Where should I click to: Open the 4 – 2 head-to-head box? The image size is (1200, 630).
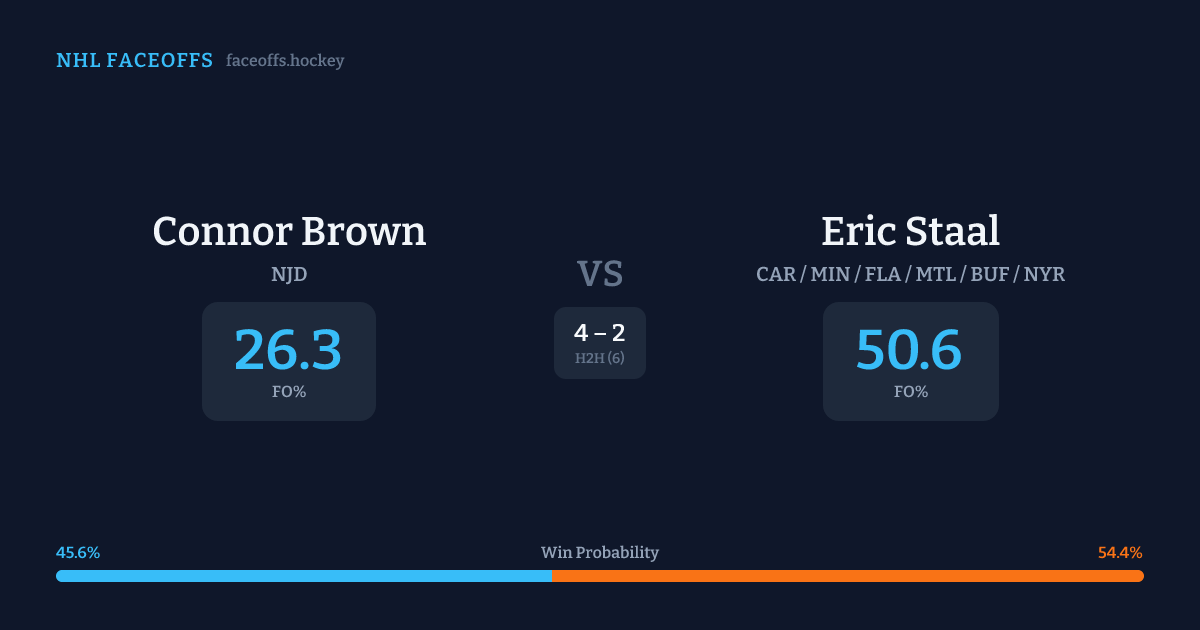tap(600, 343)
